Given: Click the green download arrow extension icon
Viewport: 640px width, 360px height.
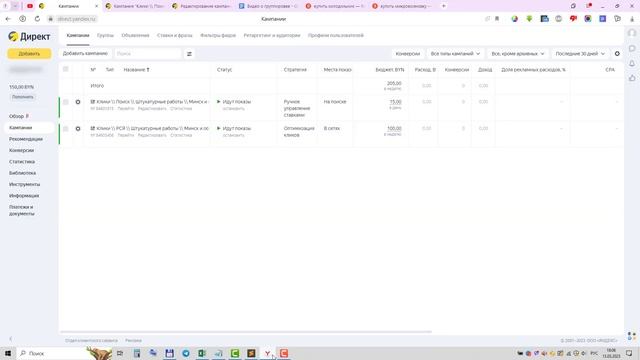Looking at the screenshot, I should click(x=529, y=19).
